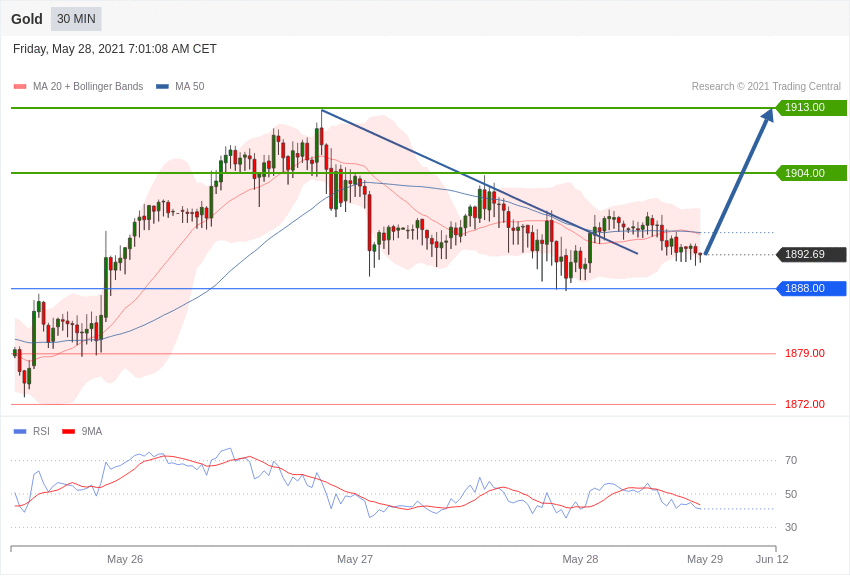Click the May 29 date axis label

pyautogui.click(x=705, y=559)
